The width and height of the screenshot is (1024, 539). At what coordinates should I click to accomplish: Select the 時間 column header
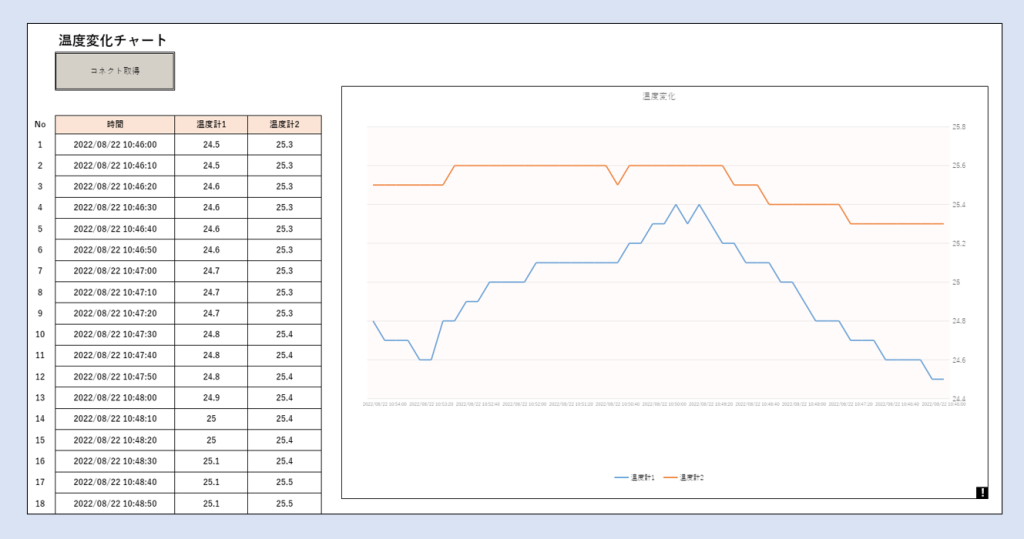point(115,124)
